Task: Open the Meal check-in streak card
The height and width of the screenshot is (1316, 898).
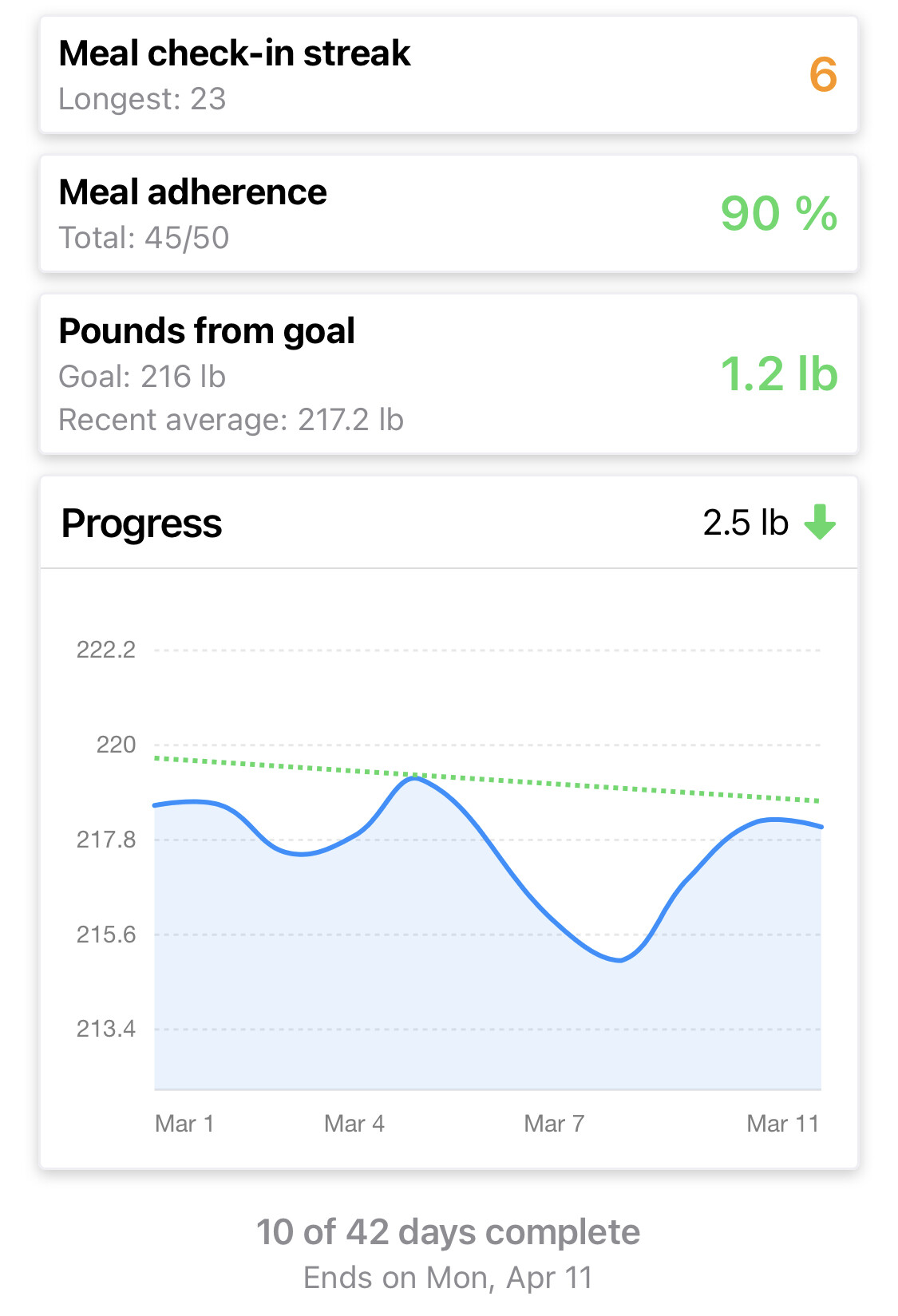Action: point(449,75)
